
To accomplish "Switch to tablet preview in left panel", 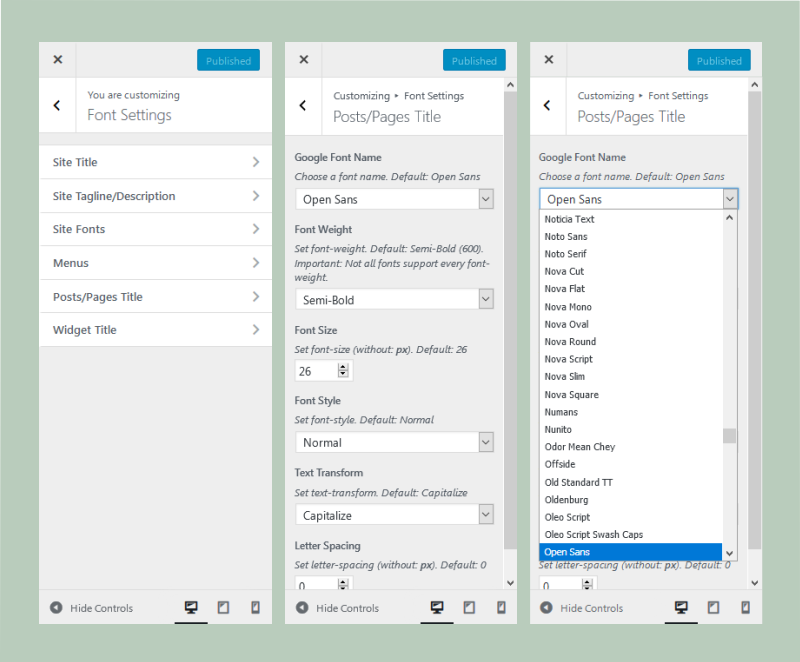I will tap(223, 607).
